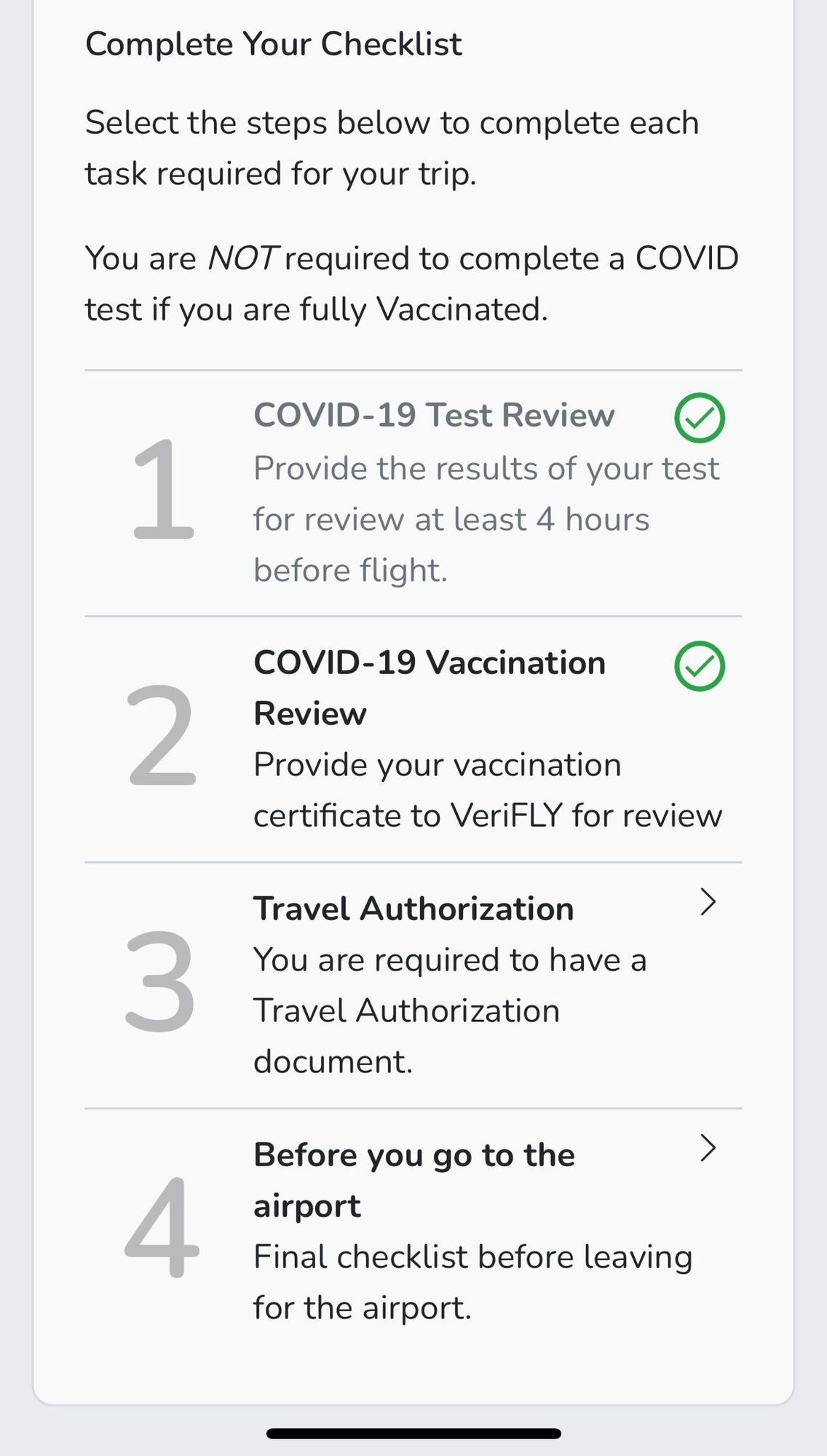827x1456 pixels.
Task: Select the COVID-19 Vaccination Review title
Action: 430,688
